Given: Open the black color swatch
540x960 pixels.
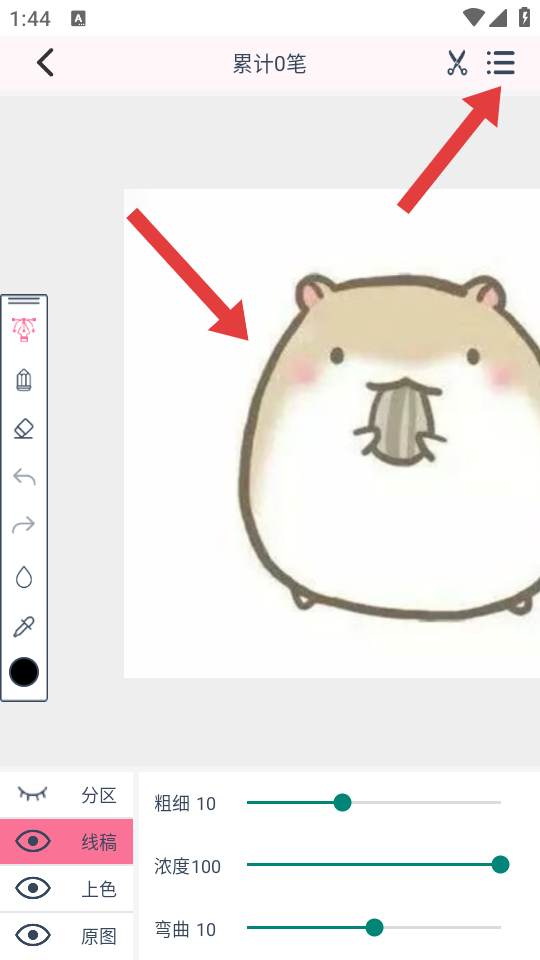Looking at the screenshot, I should tap(24, 672).
